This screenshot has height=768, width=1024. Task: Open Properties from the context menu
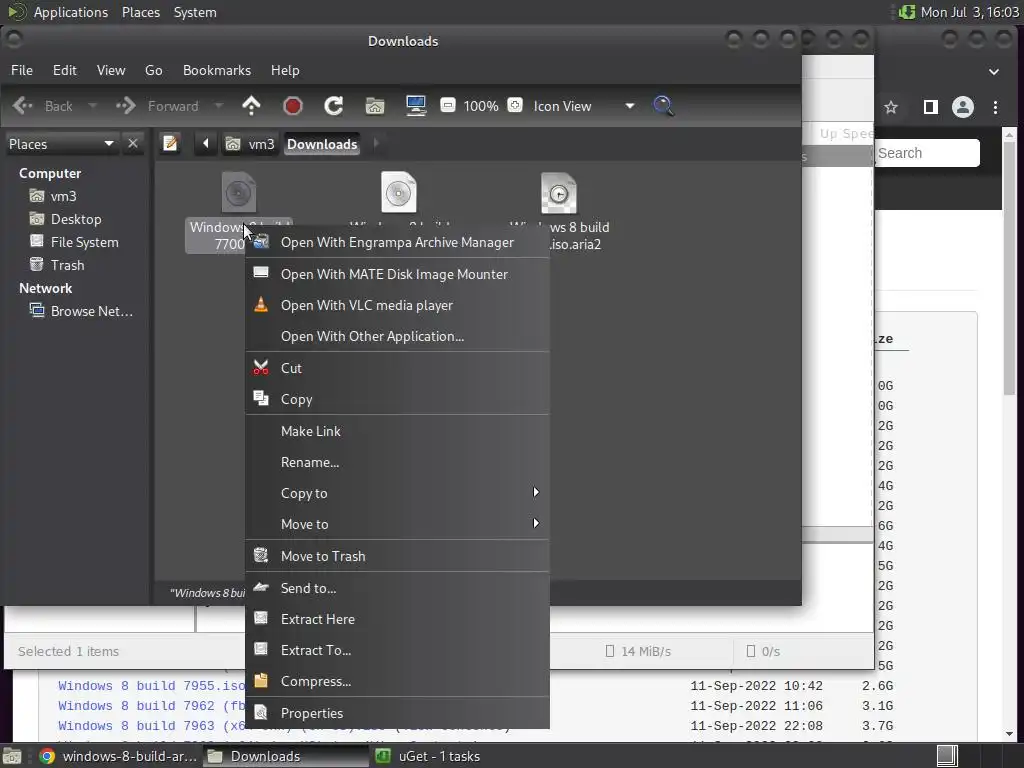pyautogui.click(x=397, y=713)
